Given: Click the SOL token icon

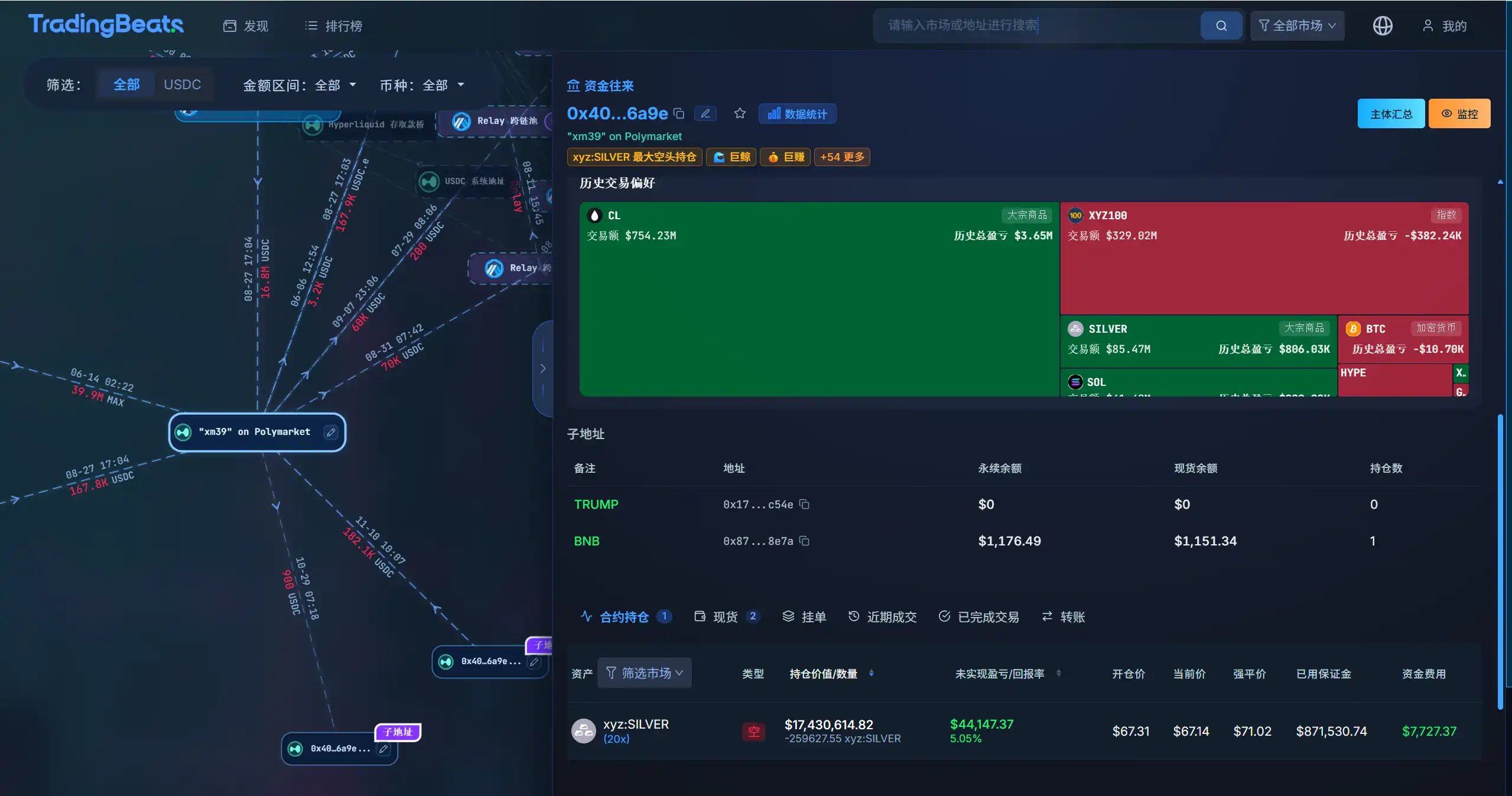Looking at the screenshot, I should [x=1075, y=382].
